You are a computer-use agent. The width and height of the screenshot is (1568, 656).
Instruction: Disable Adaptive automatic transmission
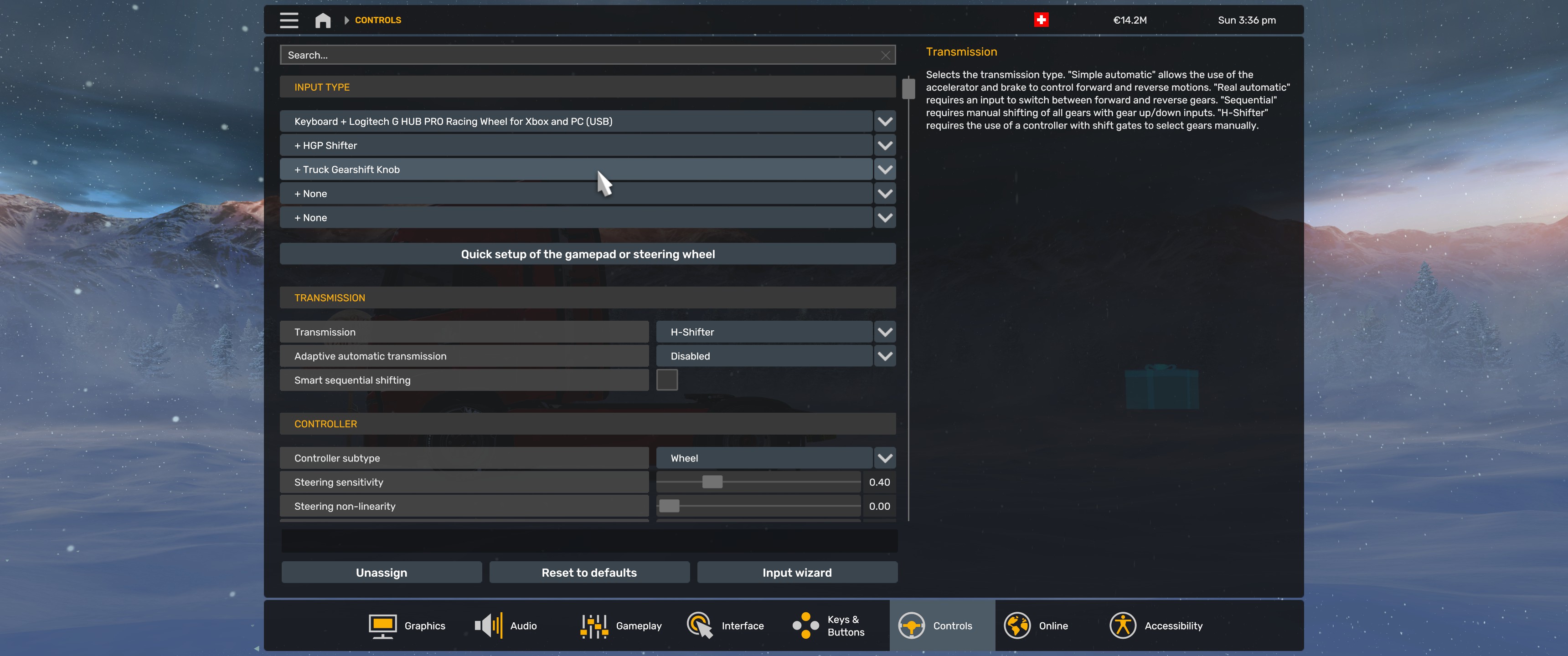774,355
